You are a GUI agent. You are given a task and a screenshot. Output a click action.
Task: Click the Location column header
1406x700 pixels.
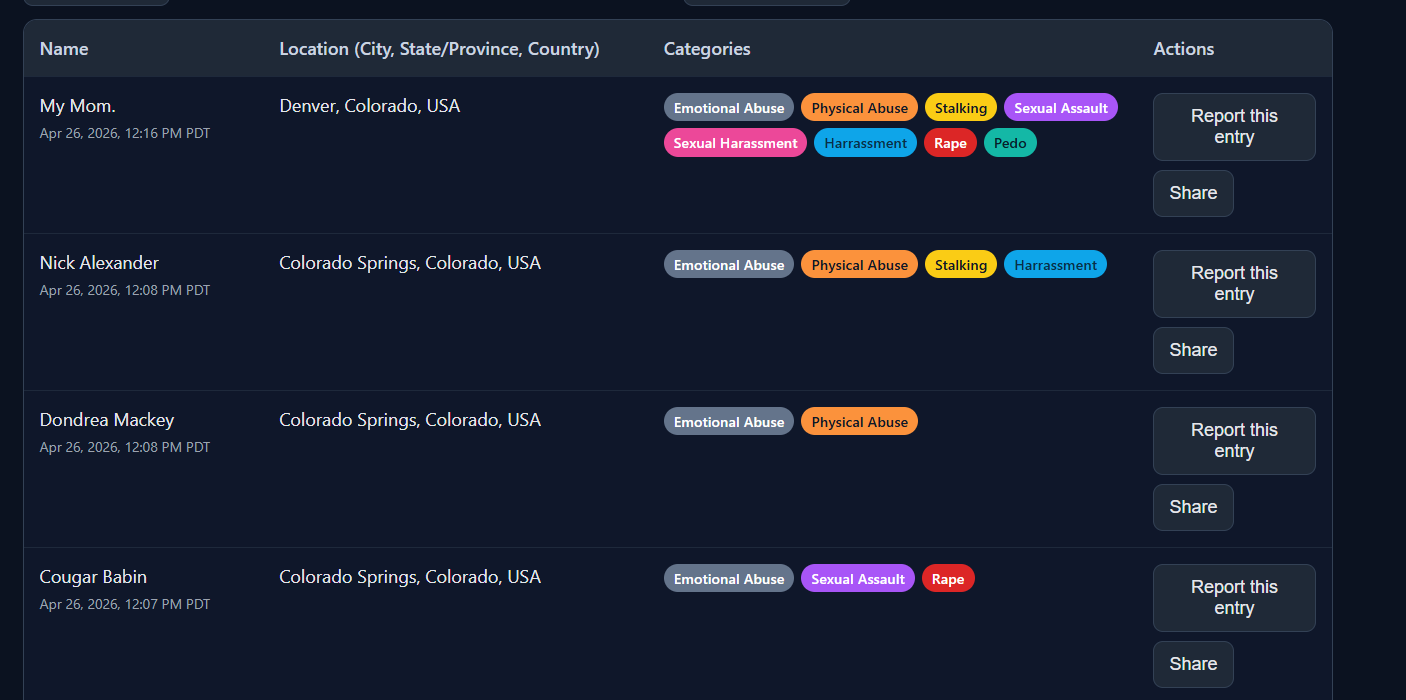pyautogui.click(x=439, y=49)
